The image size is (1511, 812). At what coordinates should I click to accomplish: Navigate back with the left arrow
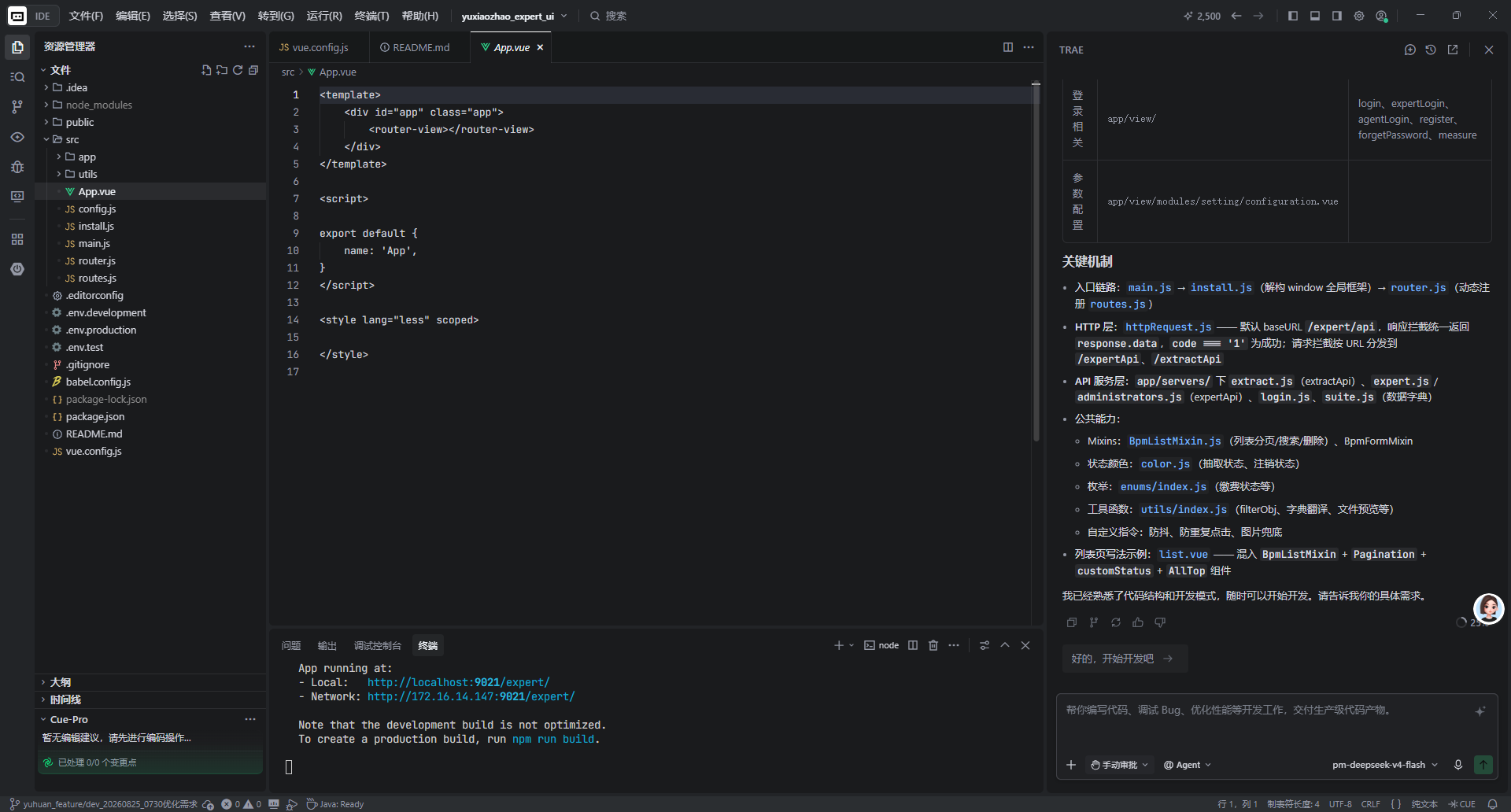(x=1236, y=16)
